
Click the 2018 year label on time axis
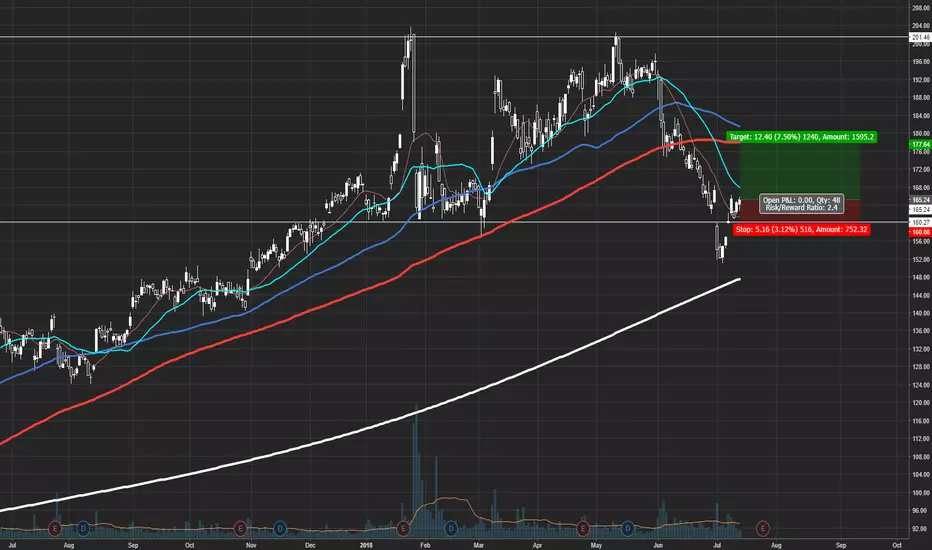coord(366,545)
